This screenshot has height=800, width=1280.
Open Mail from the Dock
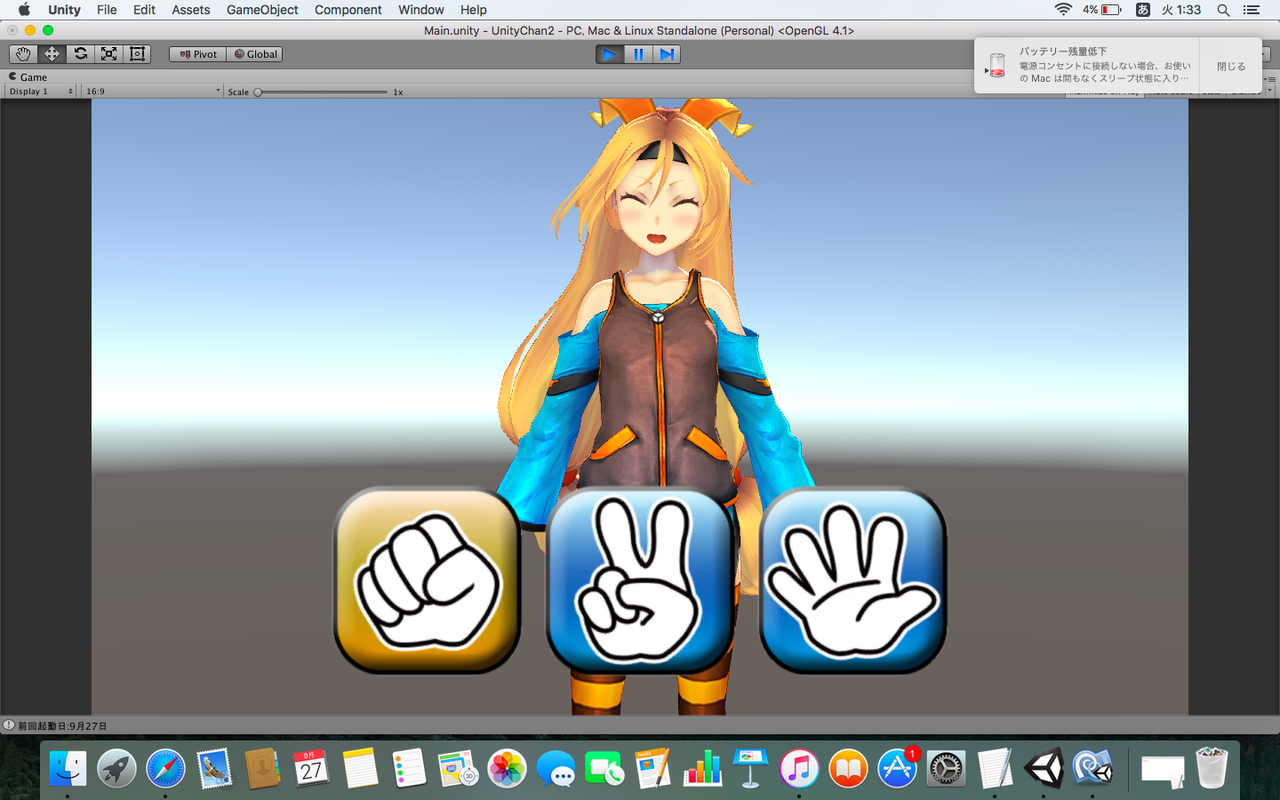tap(214, 768)
